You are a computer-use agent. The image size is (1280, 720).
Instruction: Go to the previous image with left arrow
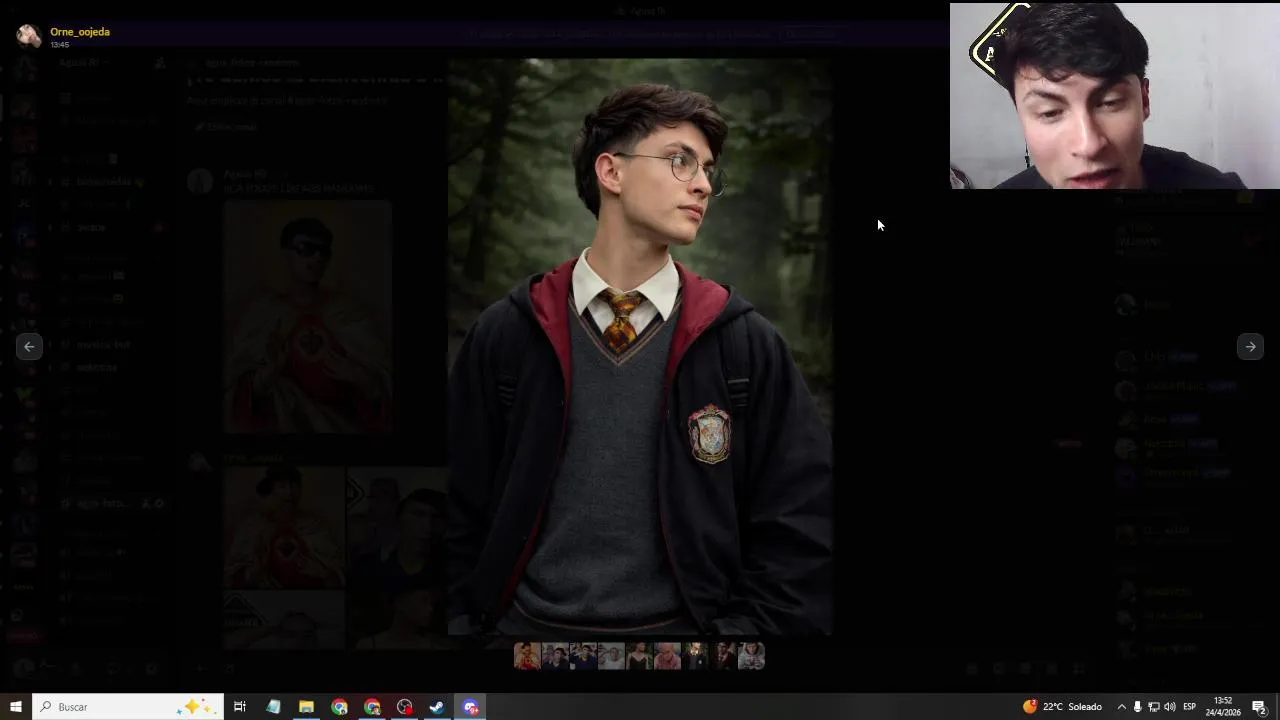(29, 346)
